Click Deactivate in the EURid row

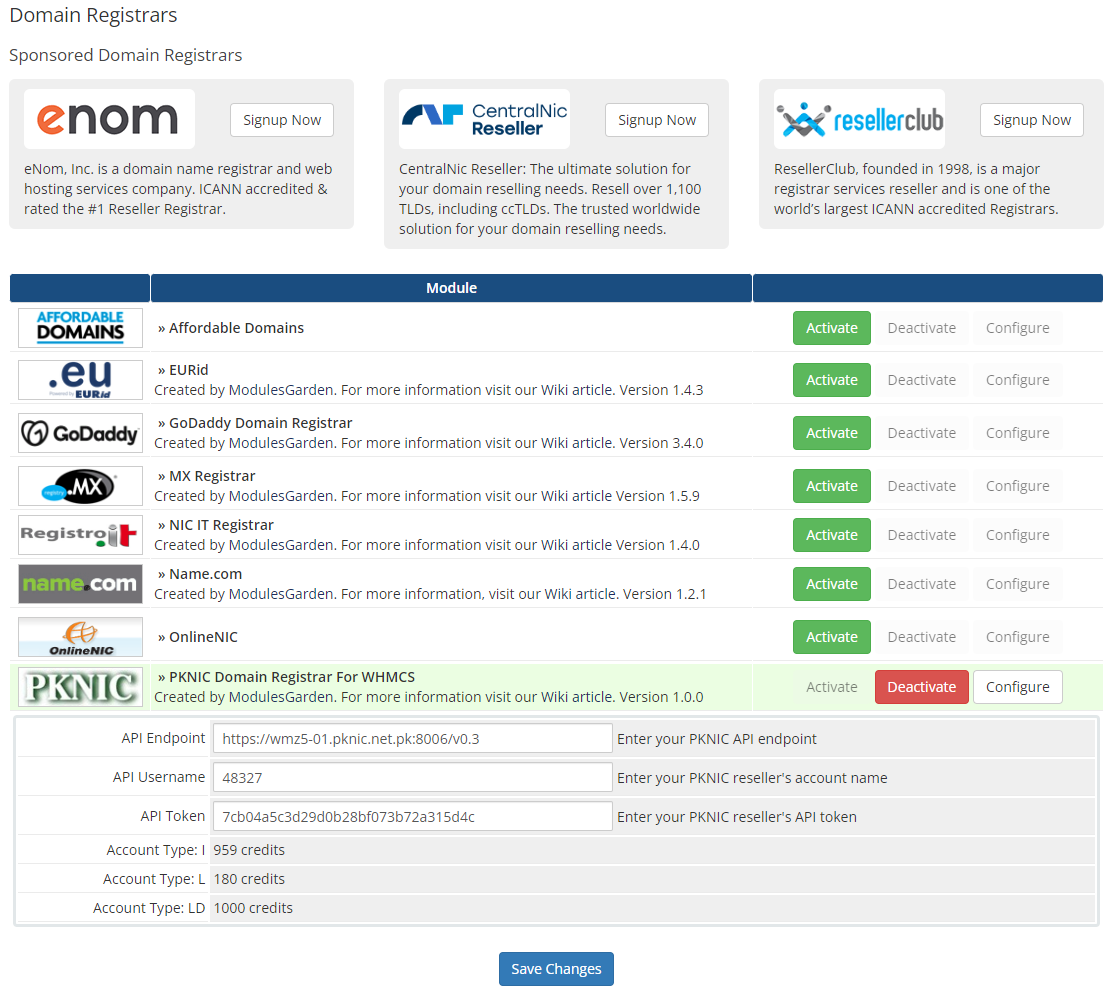[921, 380]
